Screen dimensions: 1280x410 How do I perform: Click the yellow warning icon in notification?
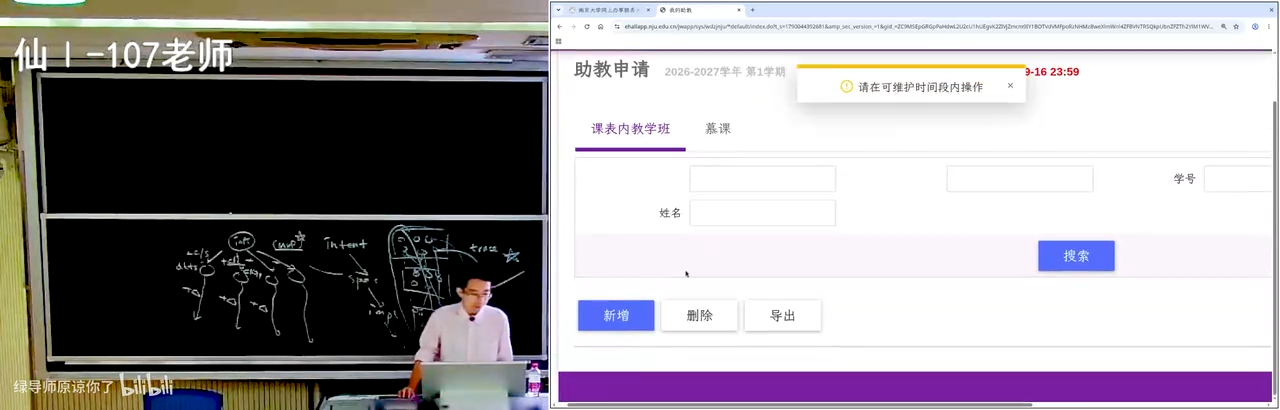(846, 87)
